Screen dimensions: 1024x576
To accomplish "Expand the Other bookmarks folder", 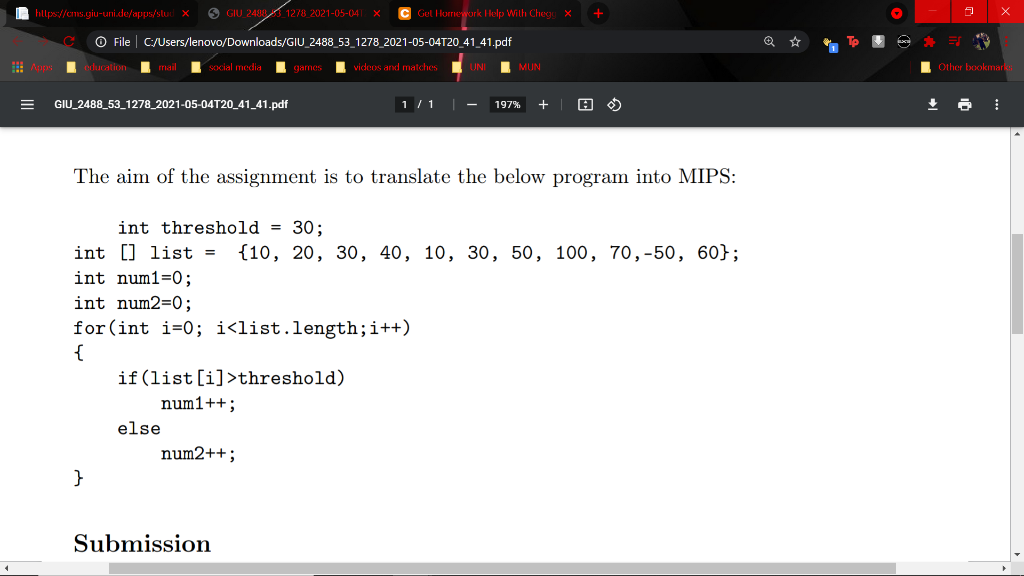I will point(966,67).
